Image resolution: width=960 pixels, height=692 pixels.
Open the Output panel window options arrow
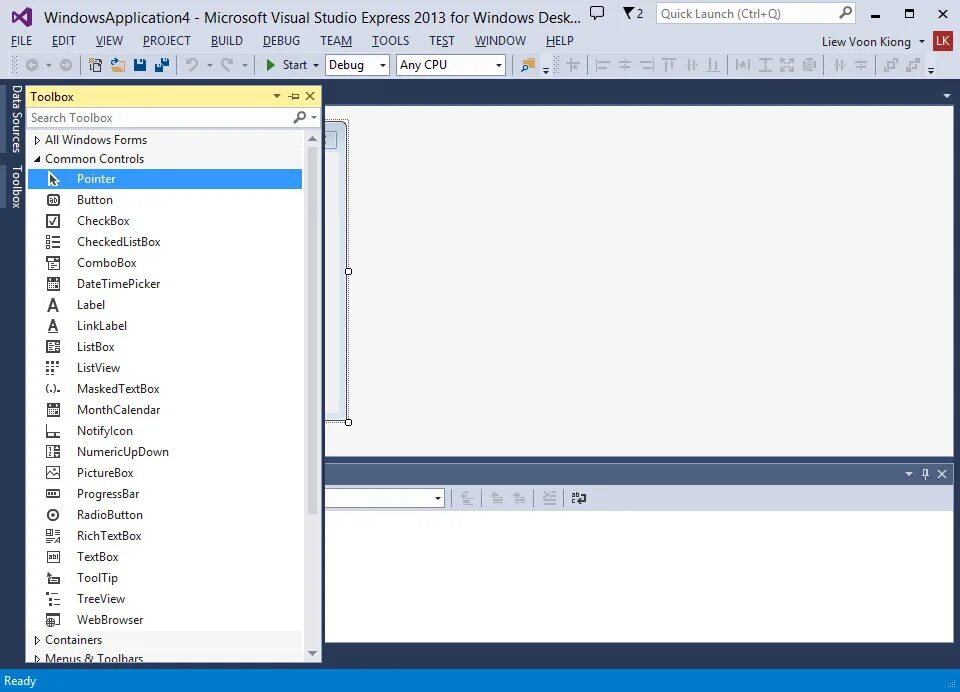tap(909, 474)
